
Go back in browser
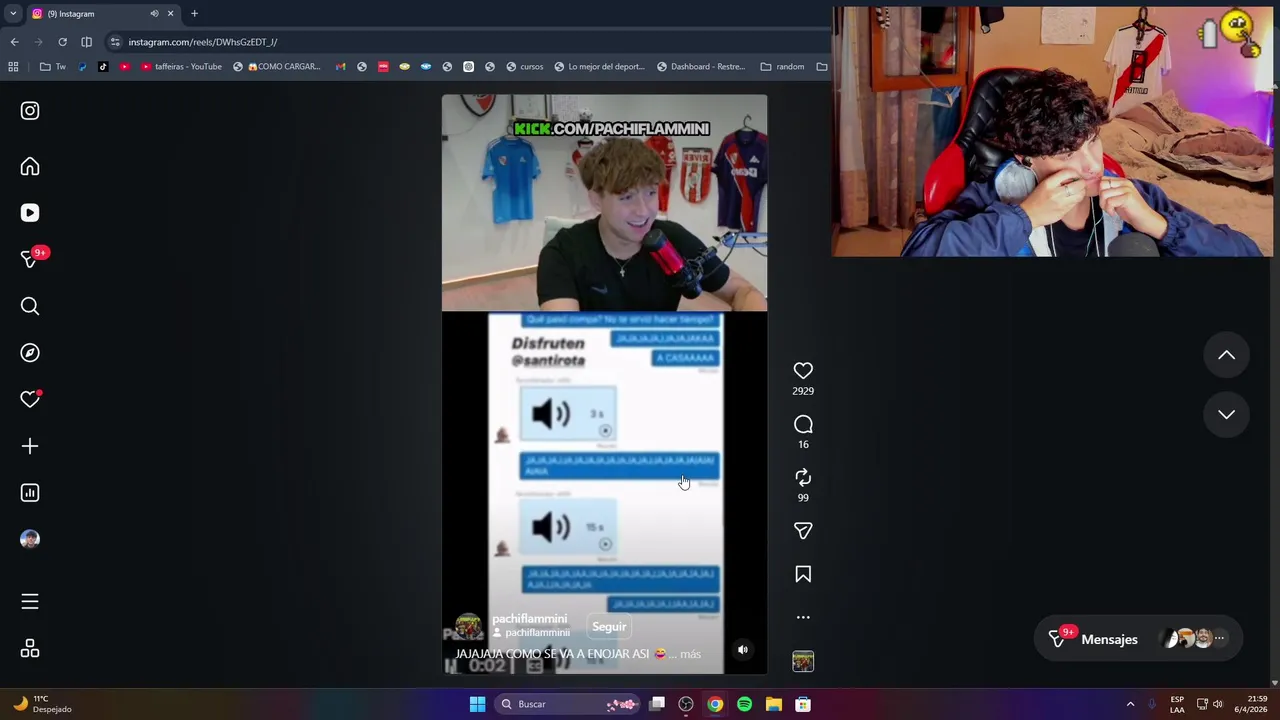14,42
